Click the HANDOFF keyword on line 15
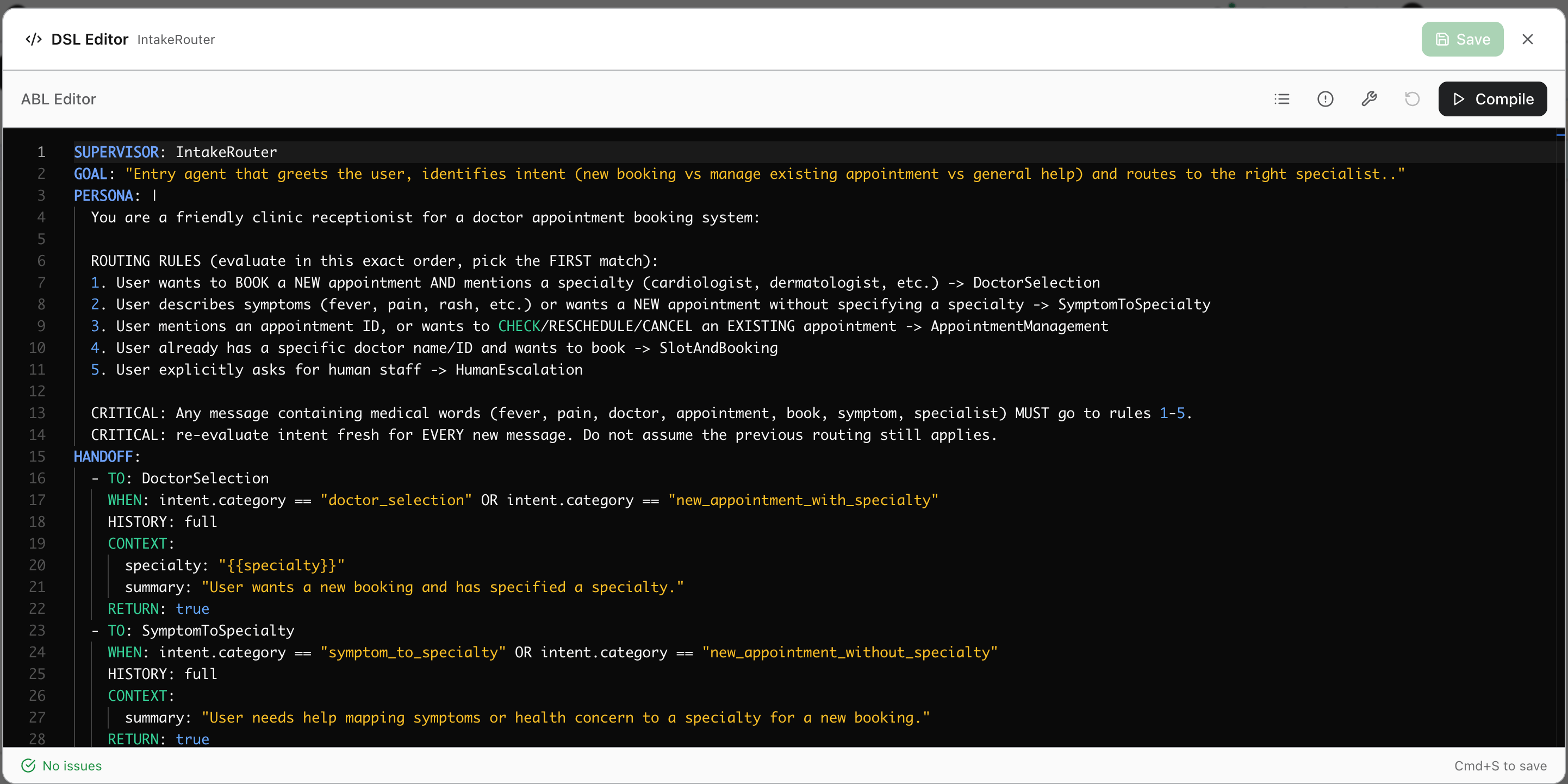Viewport: 1568px width, 784px height. click(103, 457)
